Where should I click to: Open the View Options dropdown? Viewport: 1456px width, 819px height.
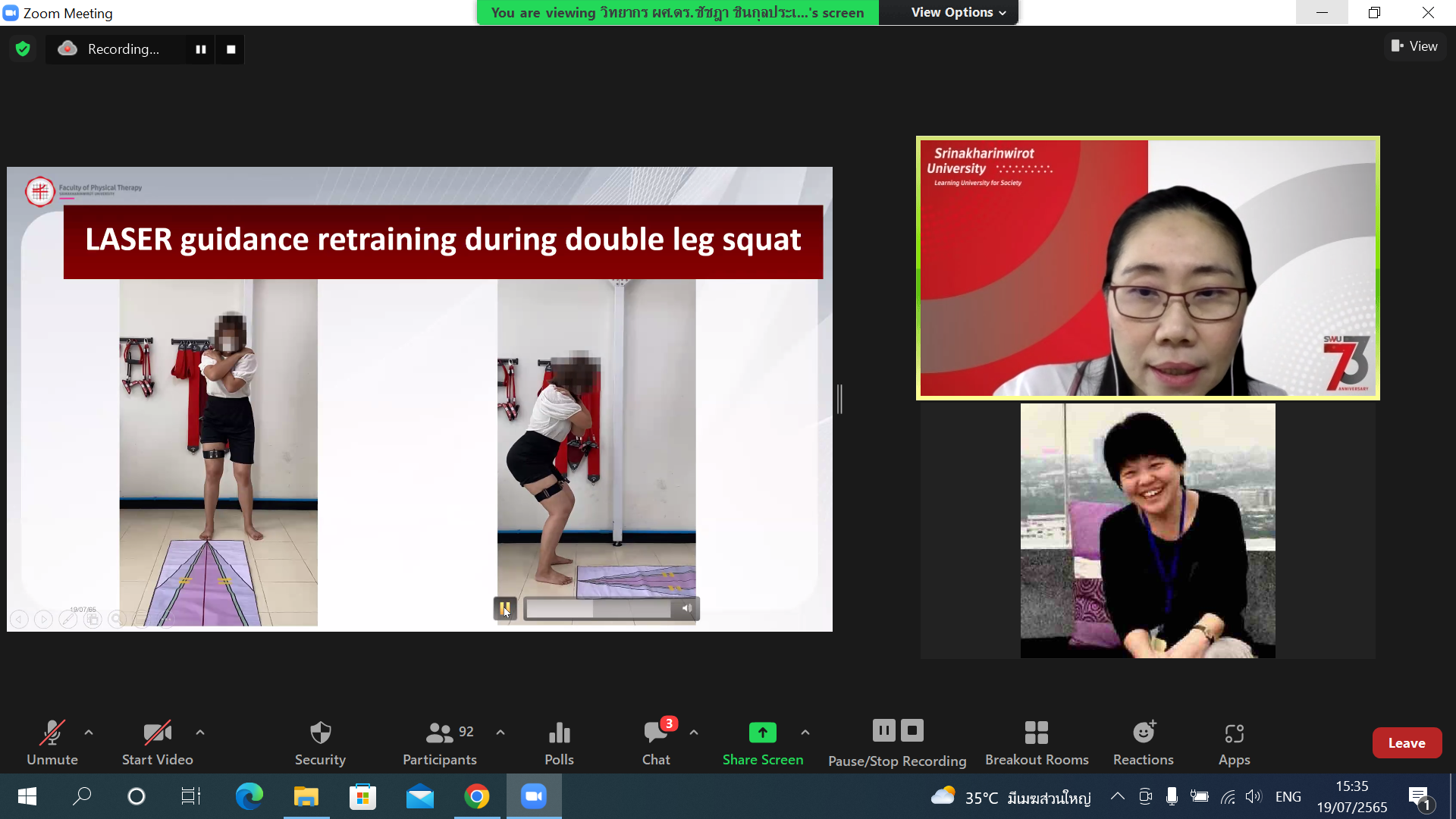[x=958, y=12]
